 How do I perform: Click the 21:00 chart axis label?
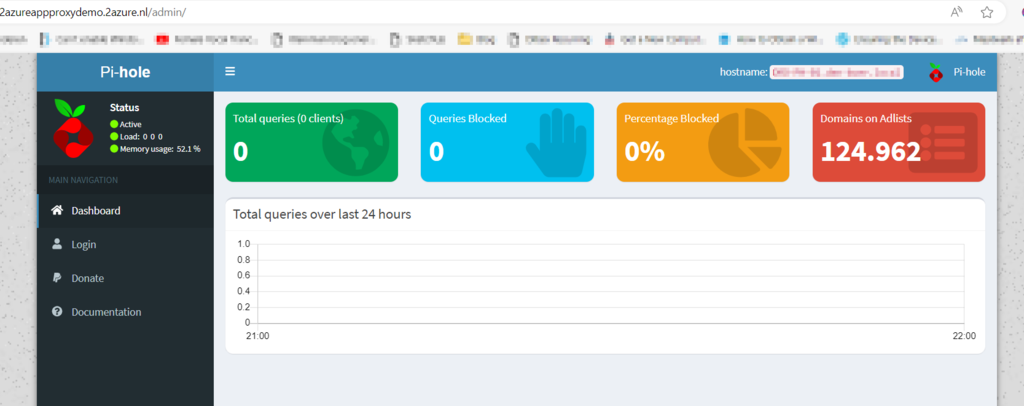click(x=257, y=336)
